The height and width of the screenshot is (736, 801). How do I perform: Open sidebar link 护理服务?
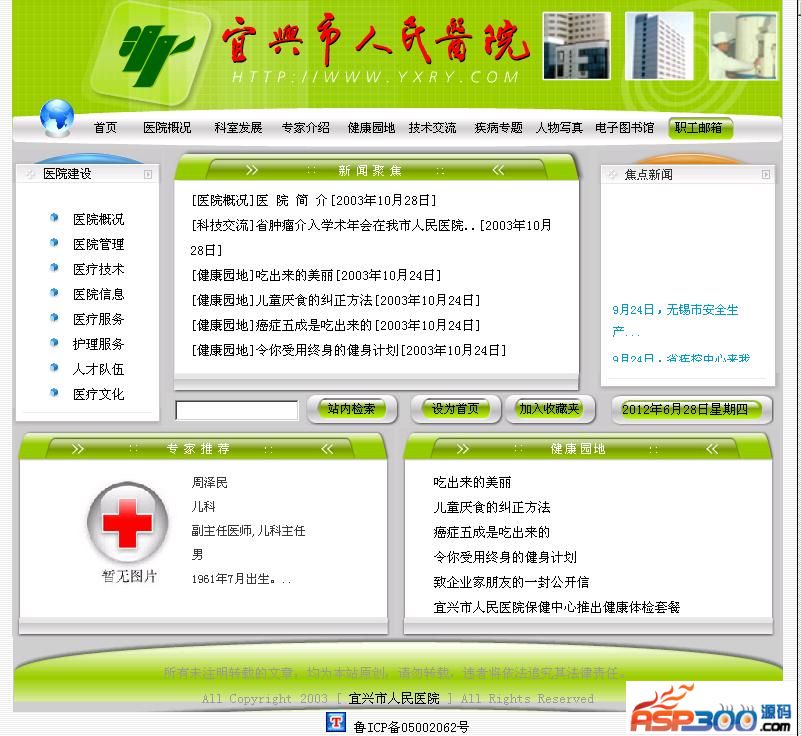[99, 344]
